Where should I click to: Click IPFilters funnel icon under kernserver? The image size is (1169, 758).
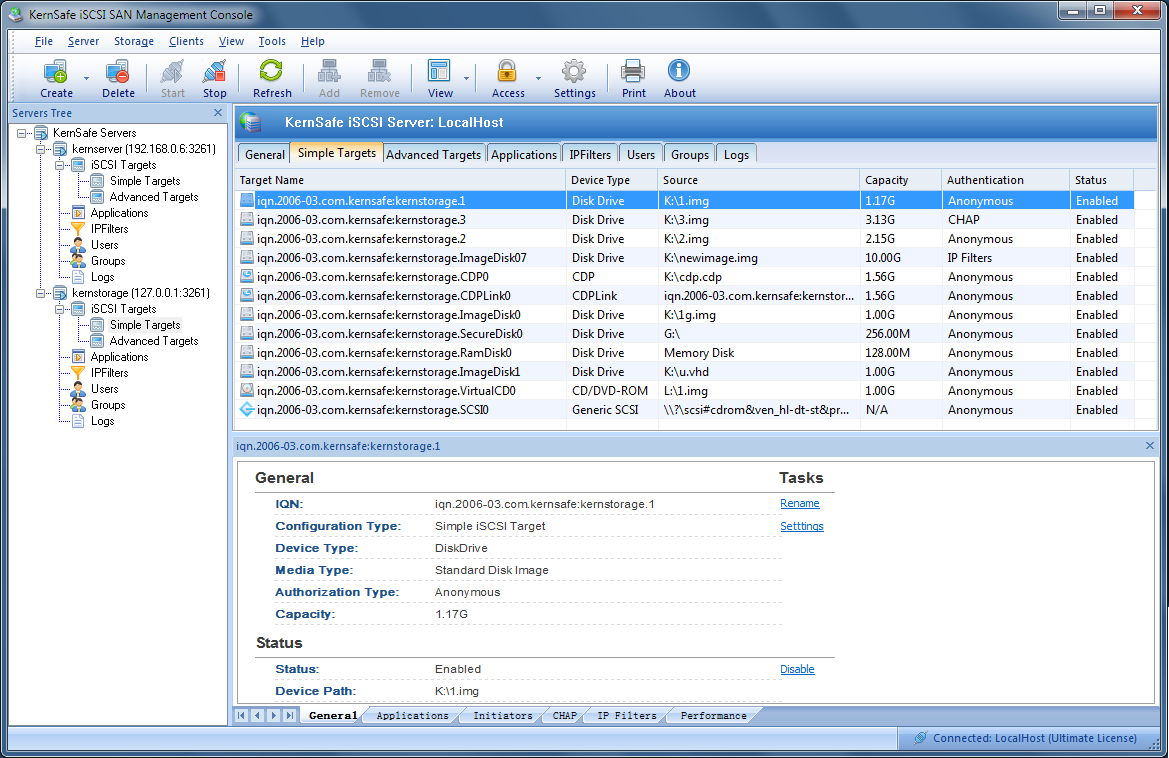(x=78, y=229)
